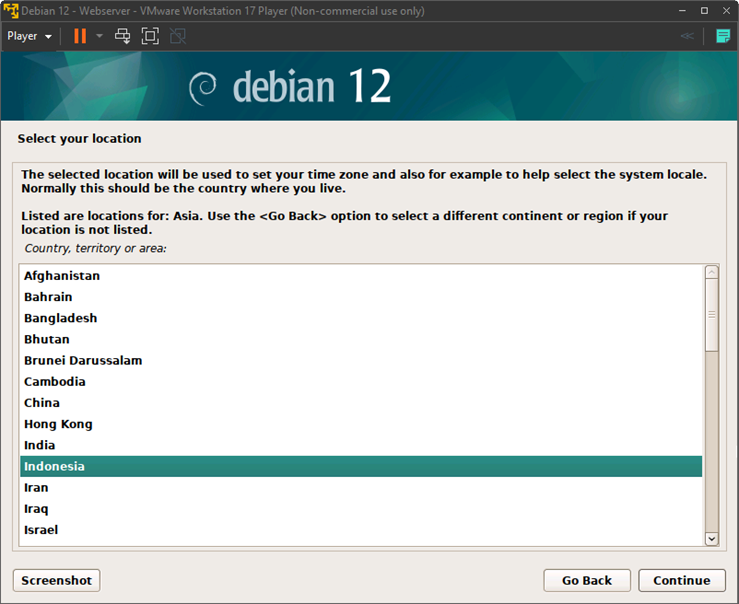The width and height of the screenshot is (739, 604).
Task: Click the Go Back button
Action: (587, 580)
